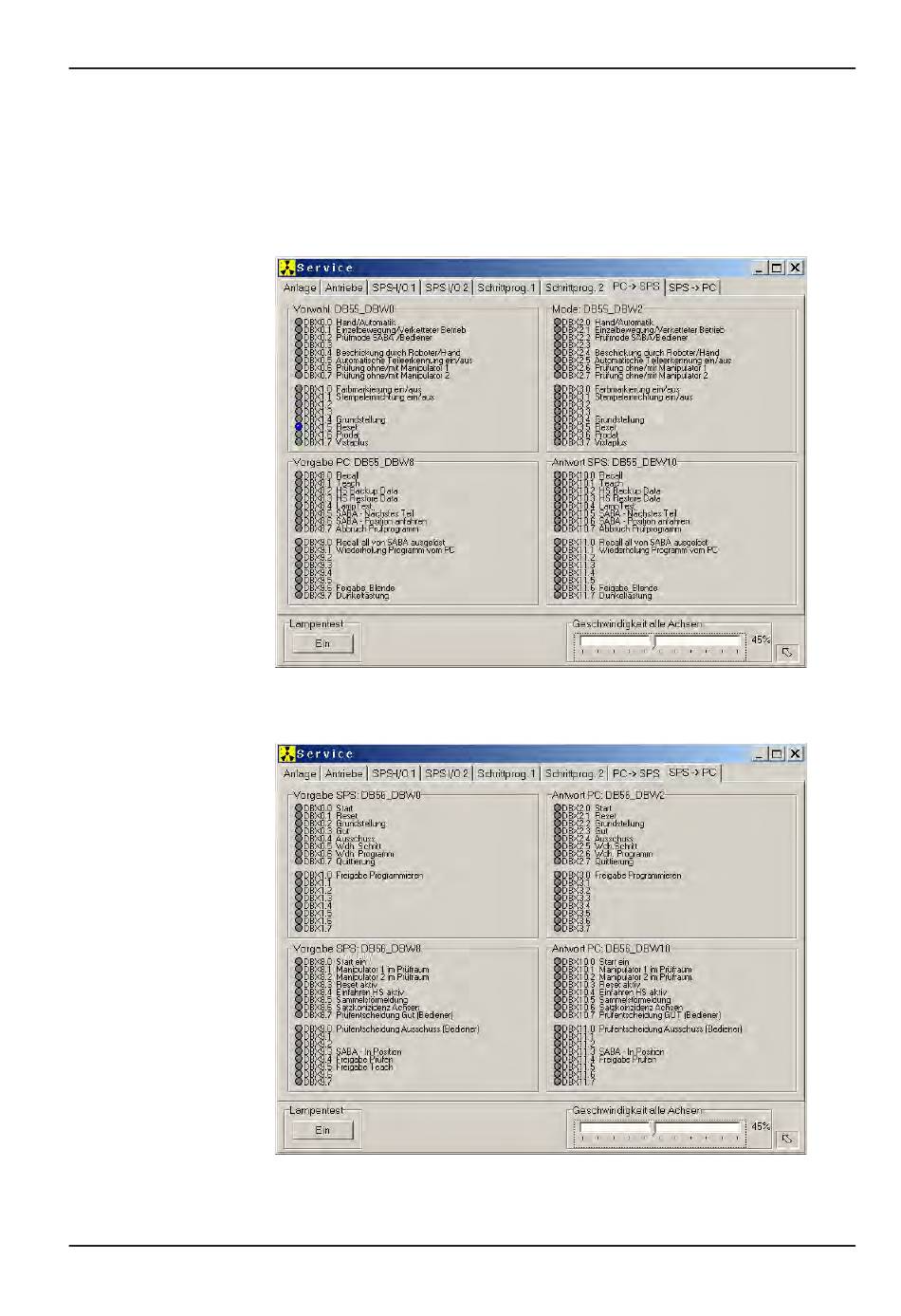Click DBX0.7 Quittierung indicator in Vorgabe SPS
This screenshot has height=1316, width=901.
point(299,862)
